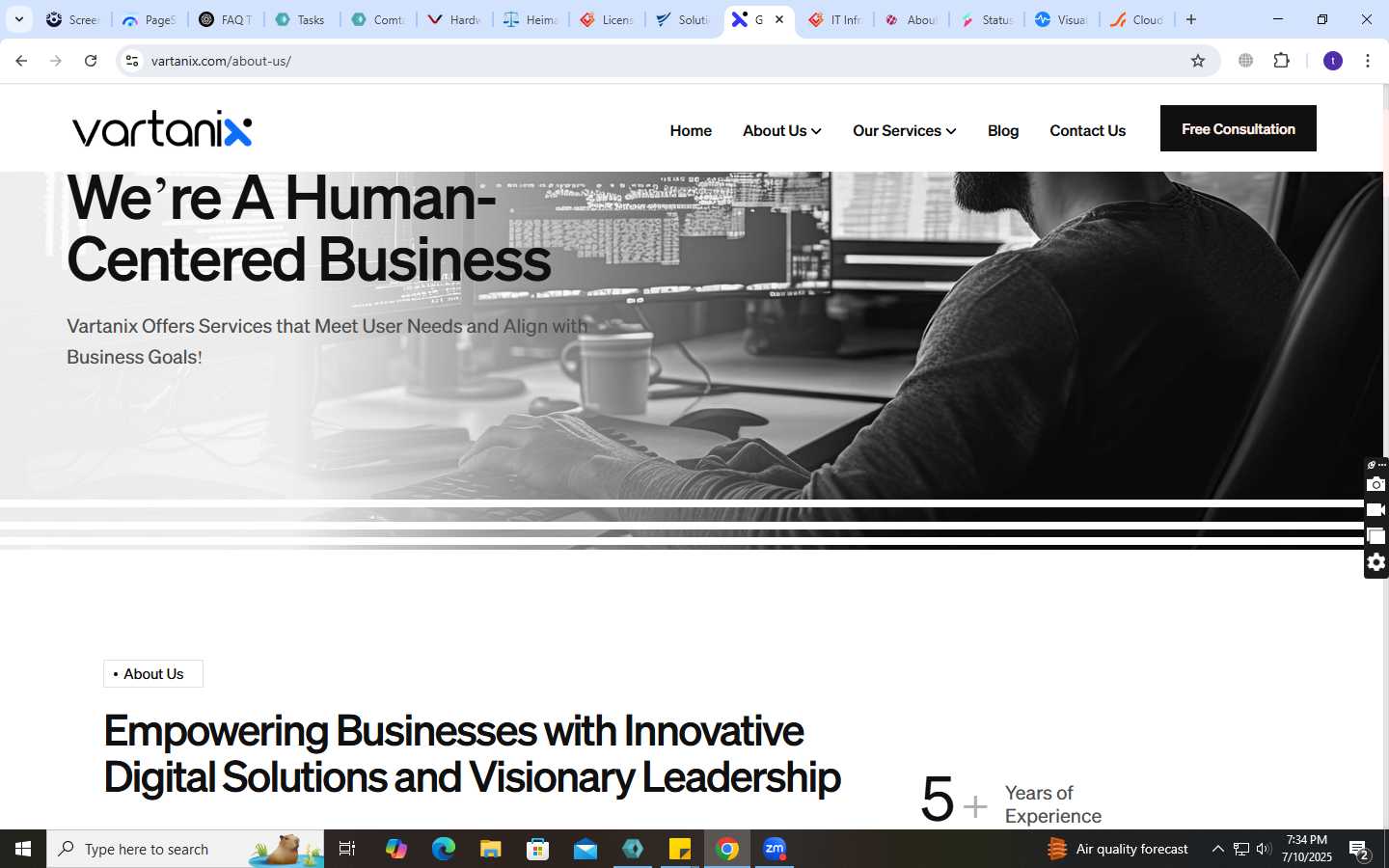
Task: Reload the page with the refresh icon
Action: 91,61
